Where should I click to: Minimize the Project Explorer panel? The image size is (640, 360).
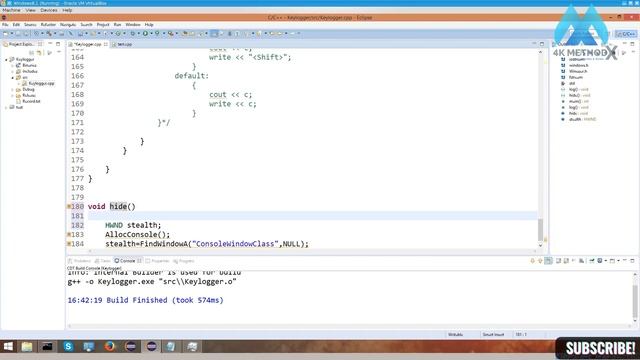[x=50, y=44]
